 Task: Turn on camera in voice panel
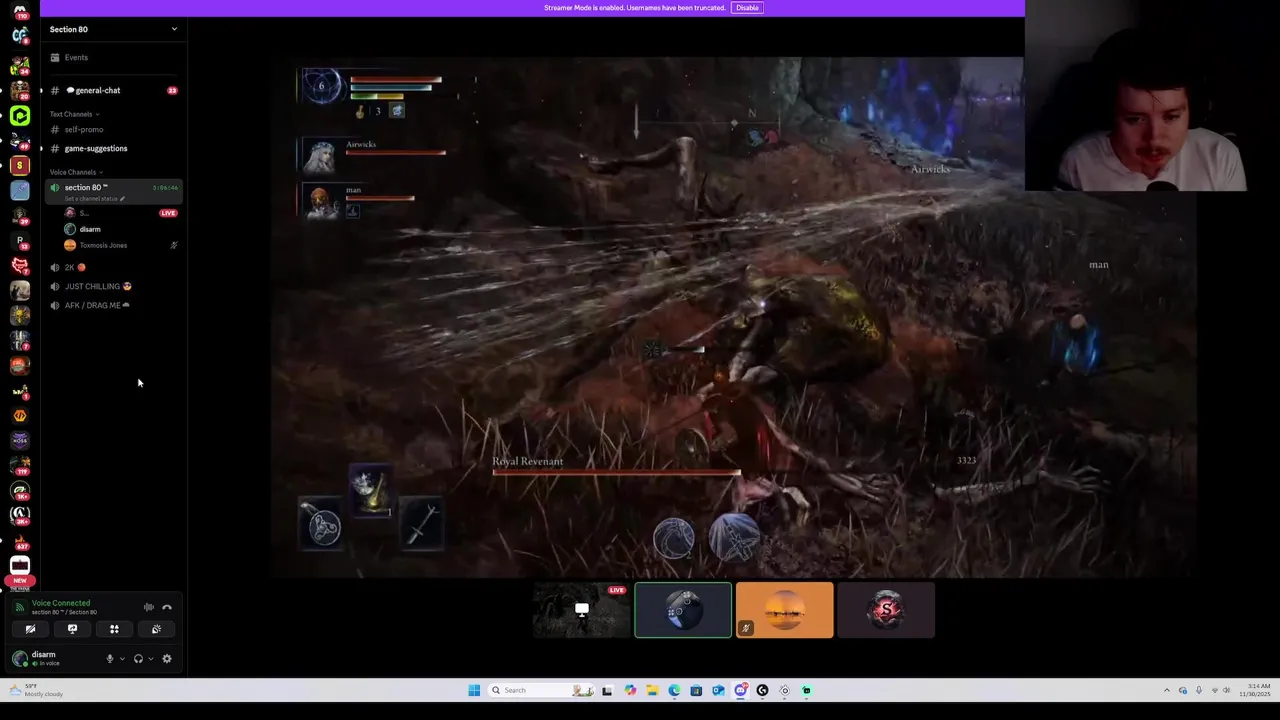30,629
